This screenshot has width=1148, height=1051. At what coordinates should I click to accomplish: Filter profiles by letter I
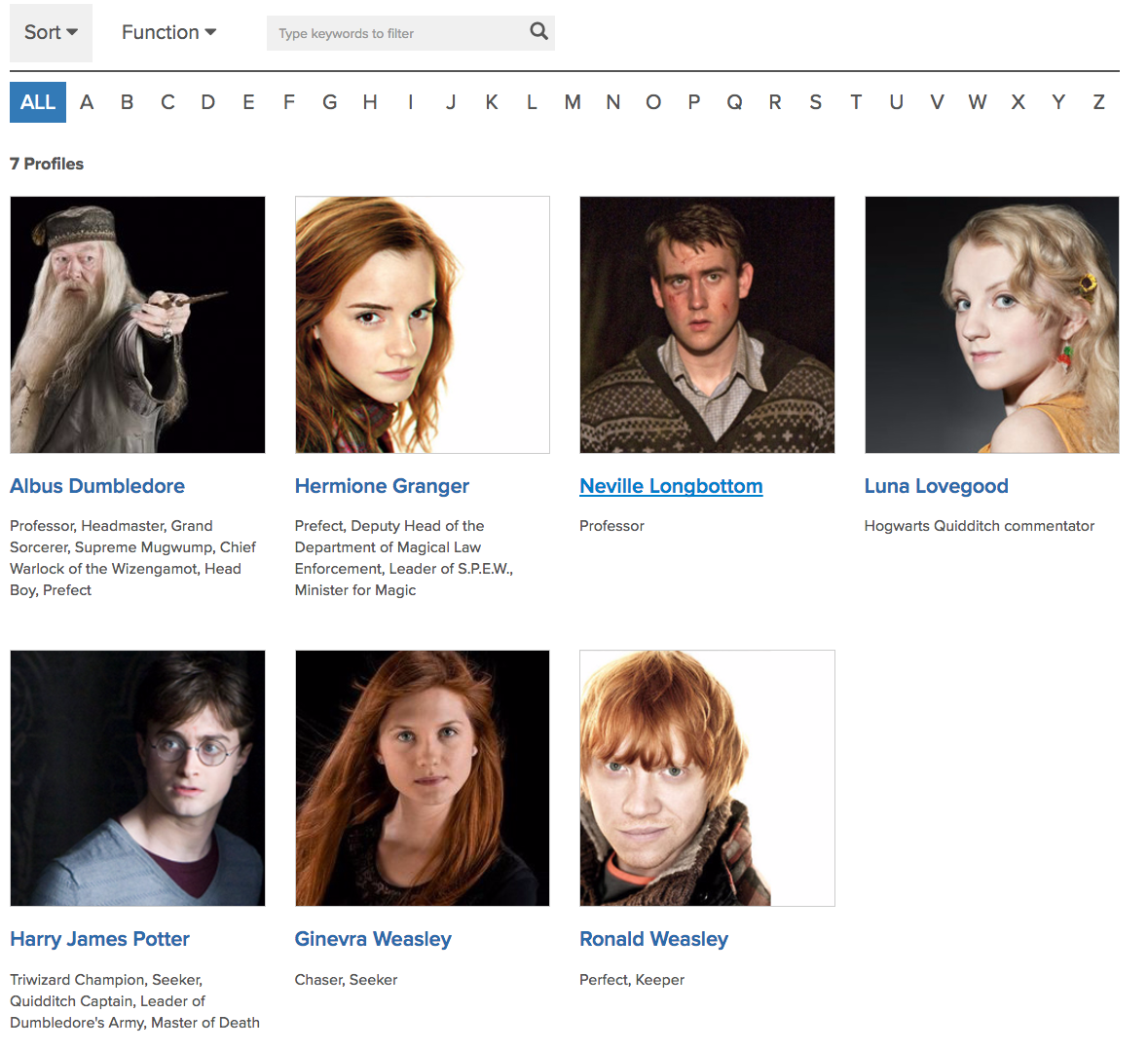(x=411, y=102)
